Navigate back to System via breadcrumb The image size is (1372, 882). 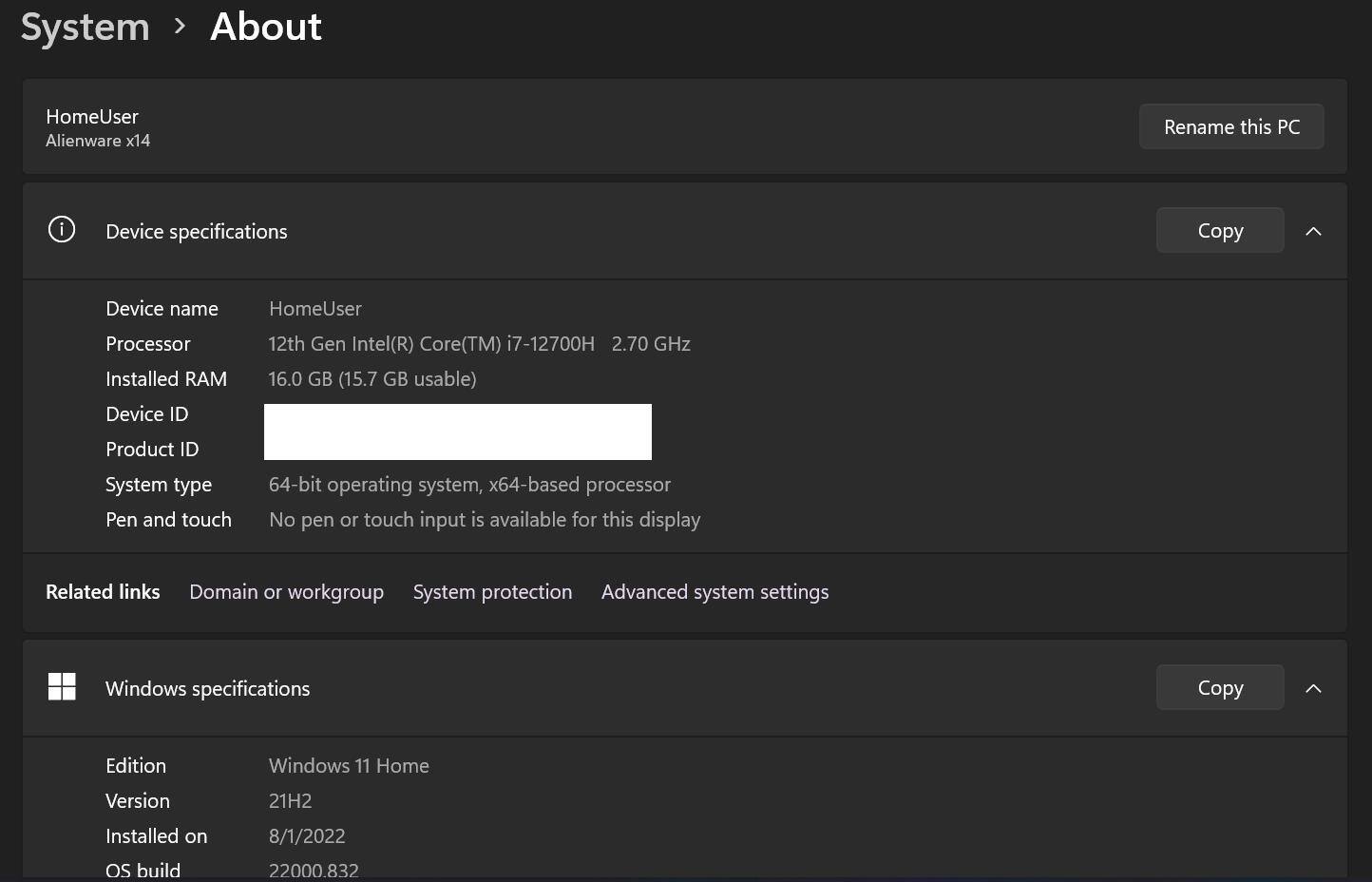click(85, 27)
